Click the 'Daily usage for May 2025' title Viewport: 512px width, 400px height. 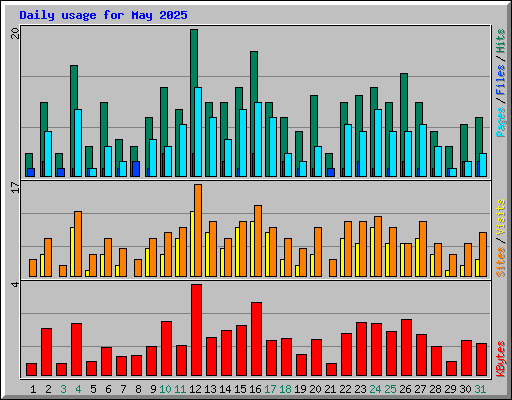point(103,15)
